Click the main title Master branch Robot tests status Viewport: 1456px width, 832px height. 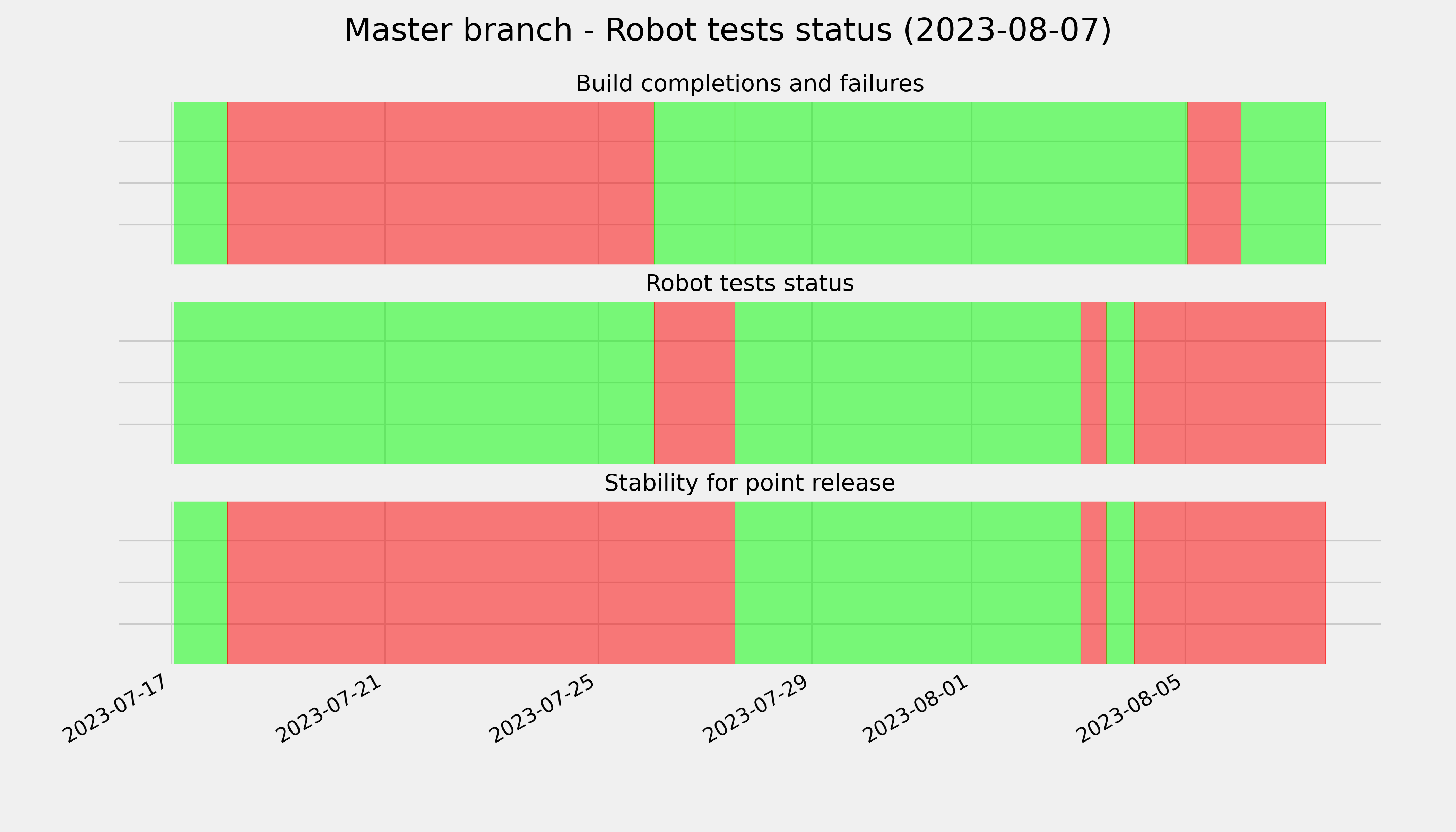pyautogui.click(x=727, y=30)
